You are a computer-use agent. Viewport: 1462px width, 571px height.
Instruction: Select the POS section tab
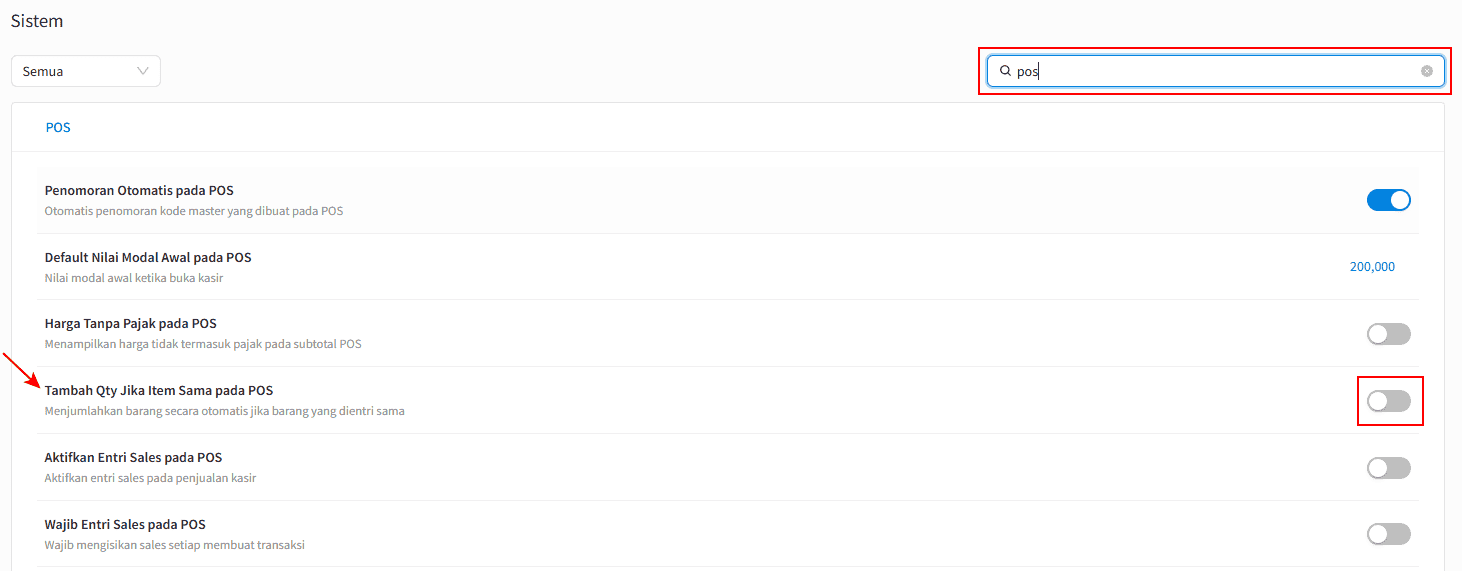58,128
